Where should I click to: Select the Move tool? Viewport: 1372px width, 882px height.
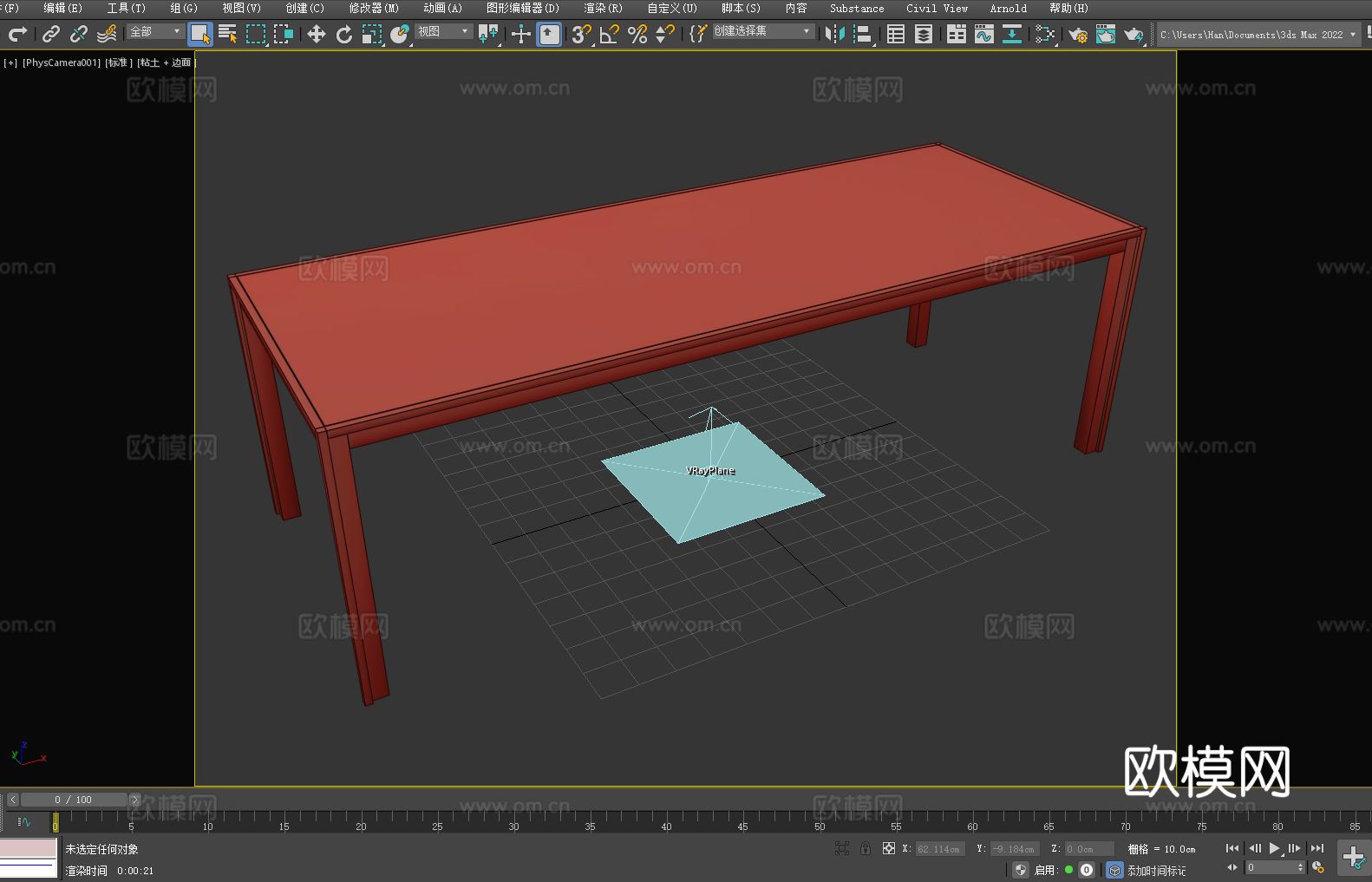317,34
